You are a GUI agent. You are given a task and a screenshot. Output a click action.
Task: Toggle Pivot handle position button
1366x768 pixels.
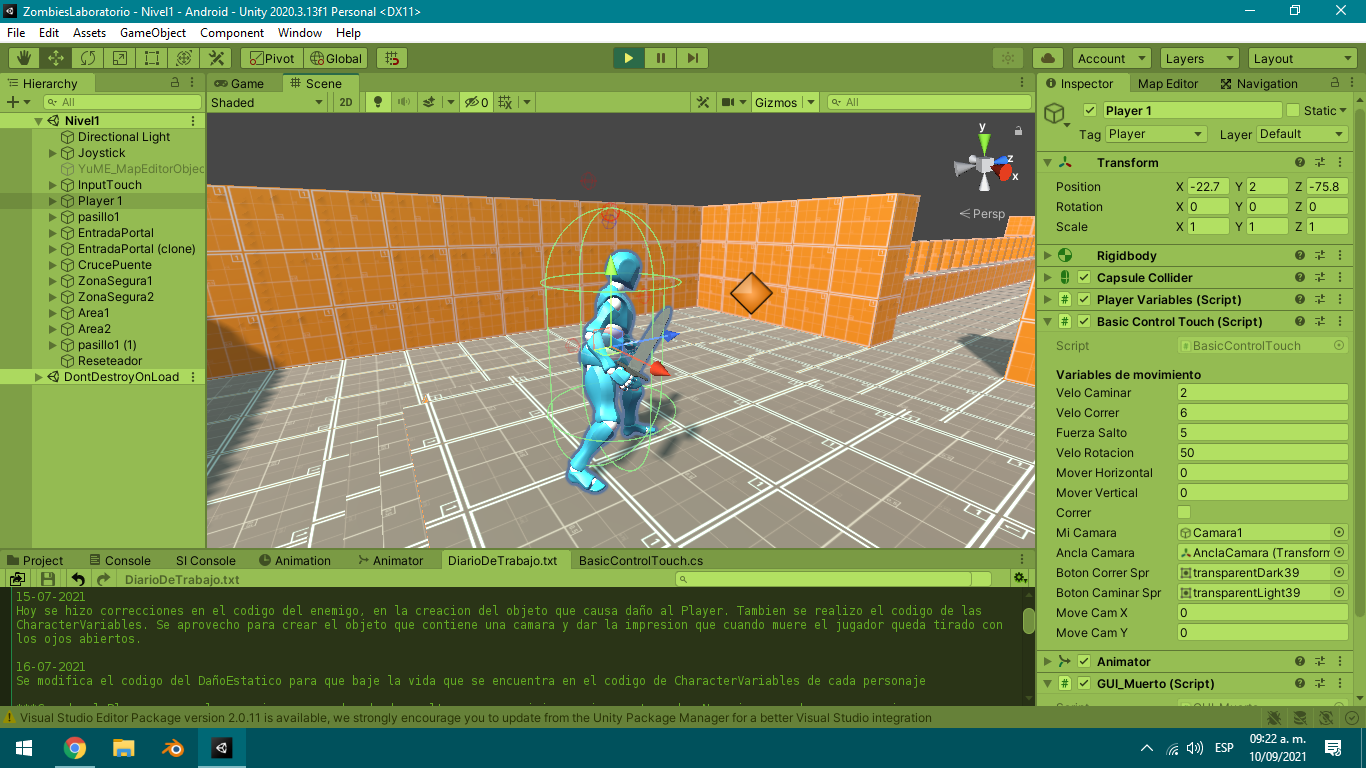click(271, 58)
